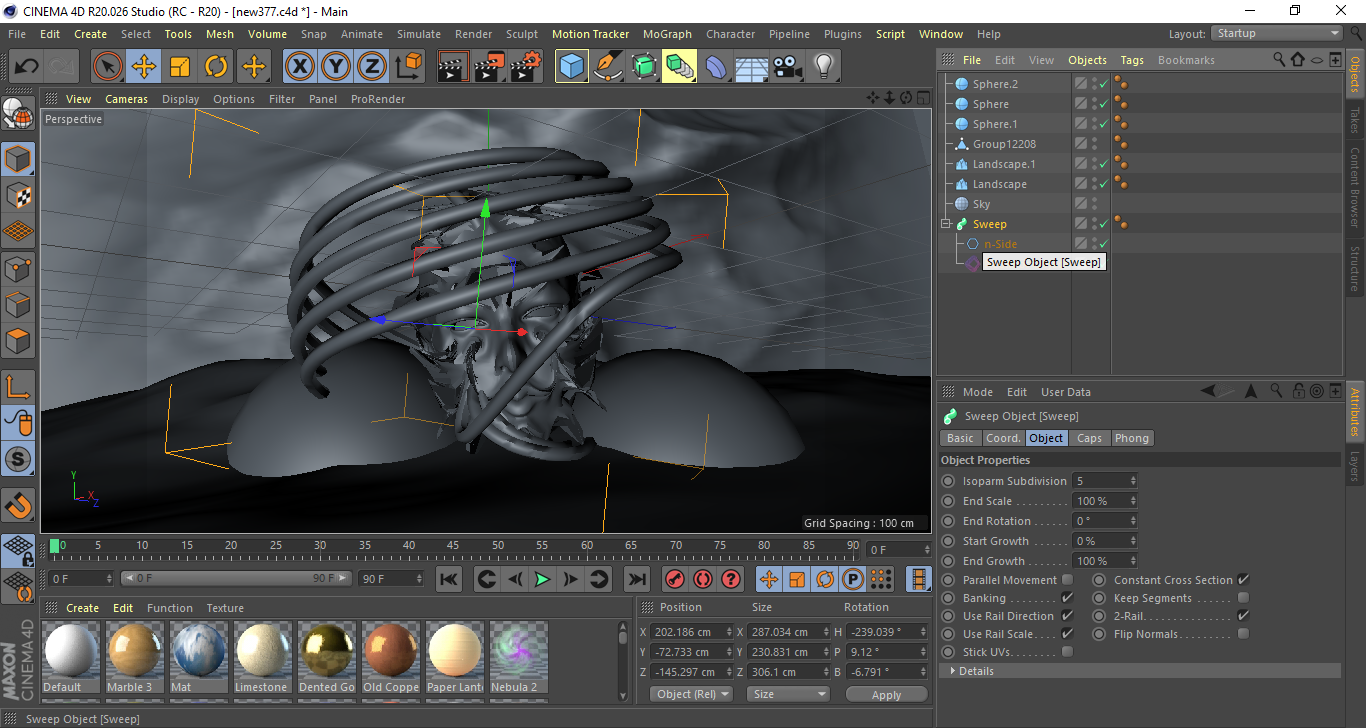Toggle Z axis lock
The image size is (1366, 728).
(372, 67)
